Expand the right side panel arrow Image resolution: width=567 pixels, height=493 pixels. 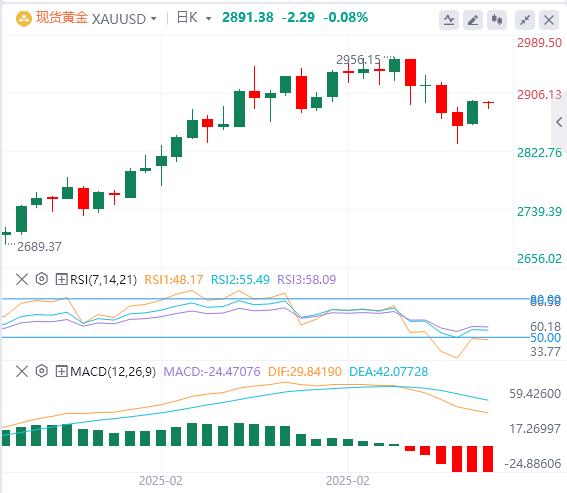click(559, 122)
